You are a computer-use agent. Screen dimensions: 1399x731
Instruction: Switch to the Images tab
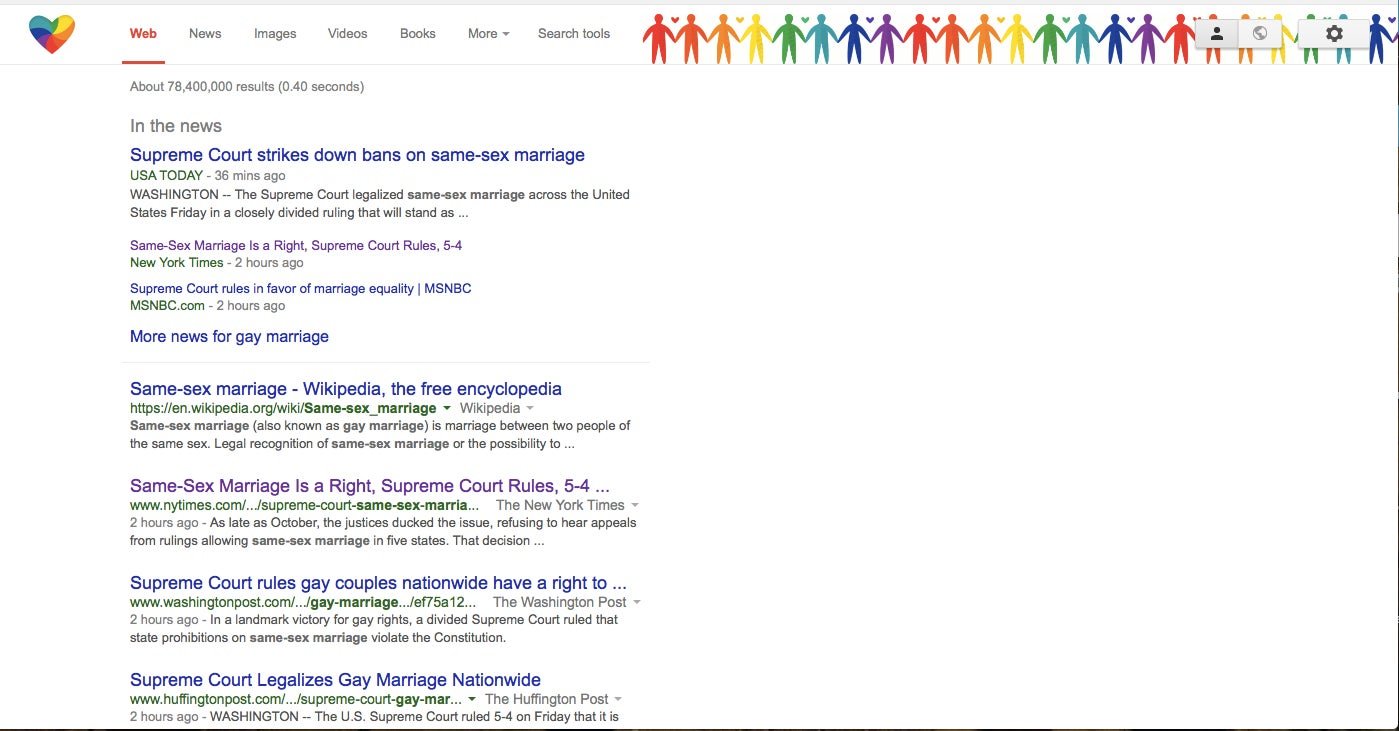(275, 33)
